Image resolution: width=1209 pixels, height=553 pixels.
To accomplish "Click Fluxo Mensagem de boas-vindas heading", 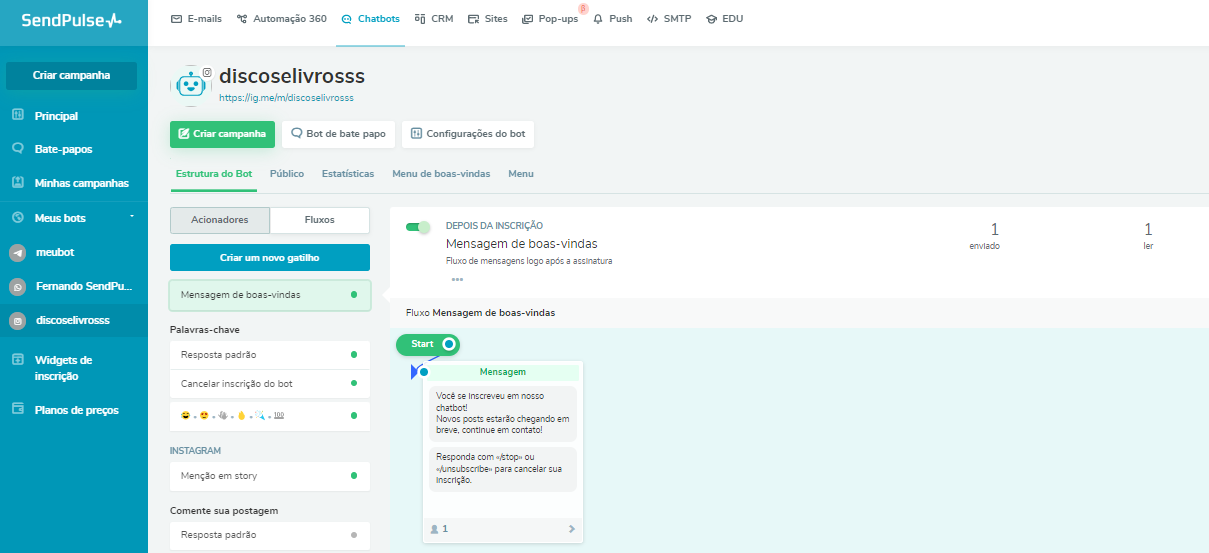I will [x=480, y=313].
